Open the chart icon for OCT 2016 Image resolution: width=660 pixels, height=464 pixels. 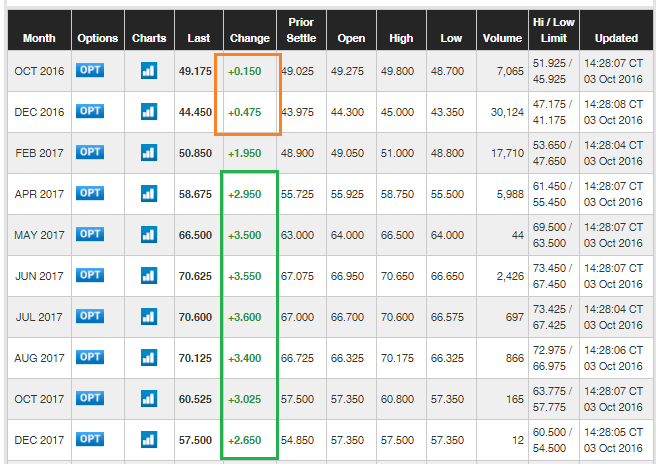(148, 71)
